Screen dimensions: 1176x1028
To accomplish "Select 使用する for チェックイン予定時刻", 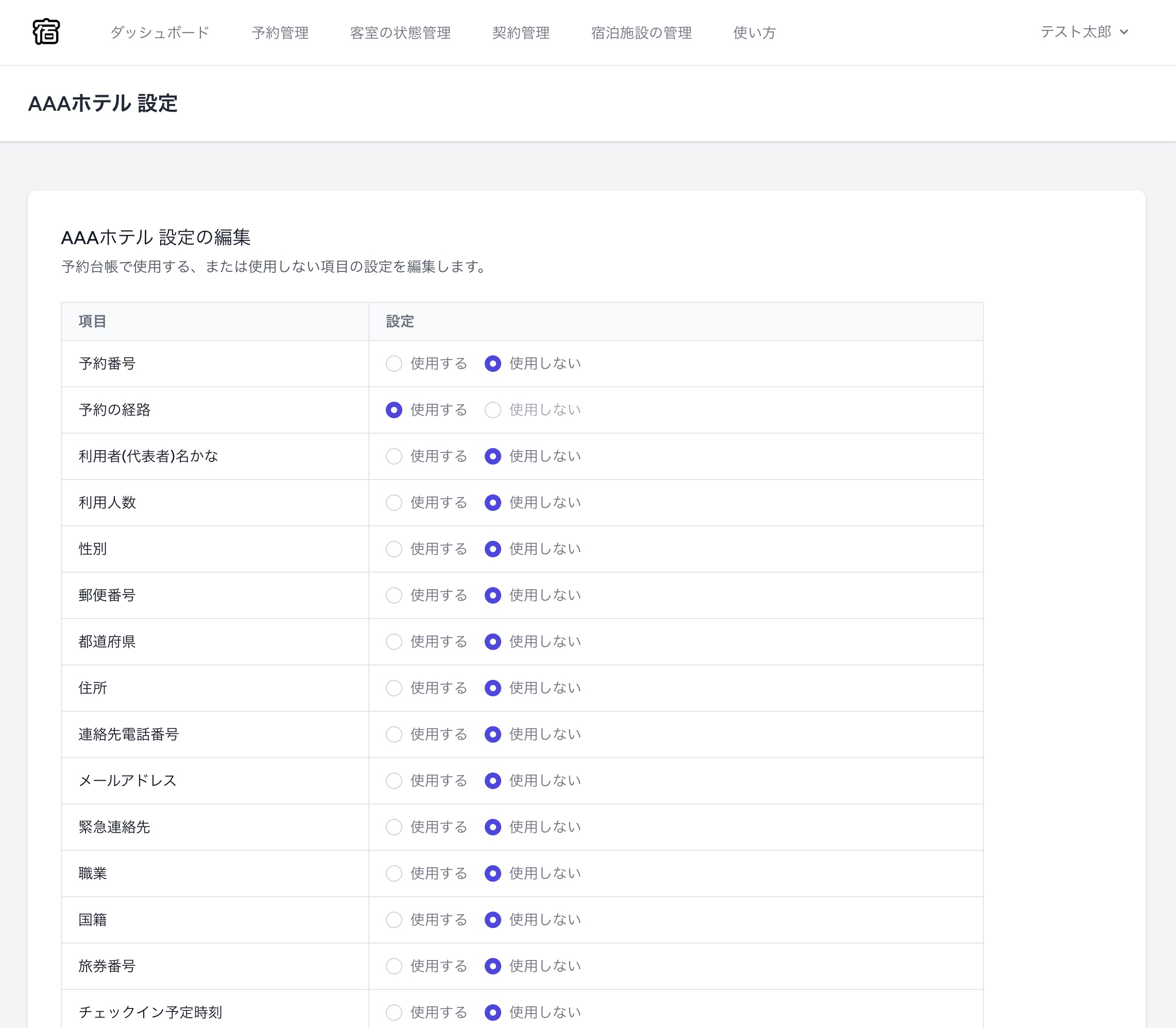I will (394, 1013).
